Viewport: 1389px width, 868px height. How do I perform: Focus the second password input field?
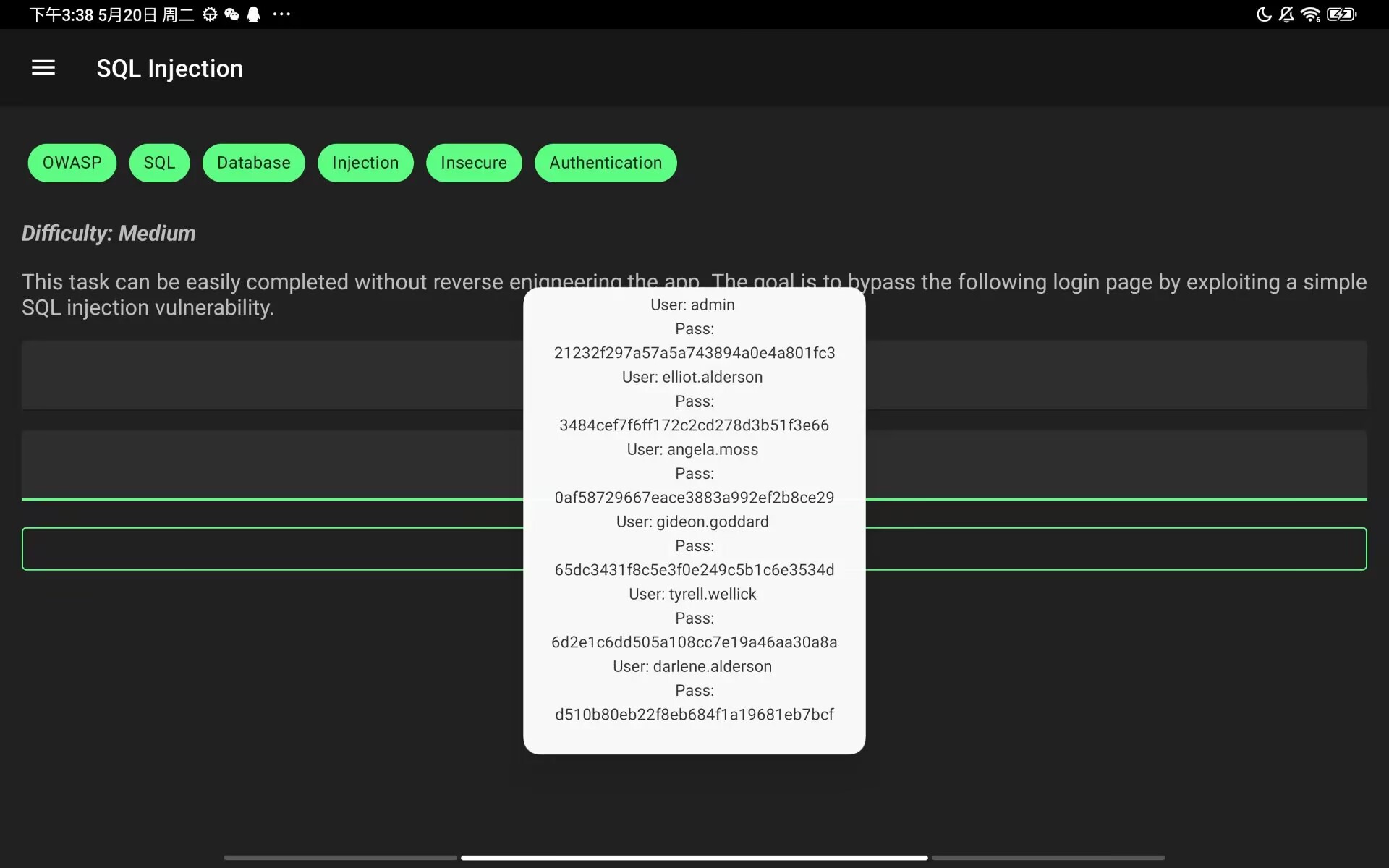271,464
